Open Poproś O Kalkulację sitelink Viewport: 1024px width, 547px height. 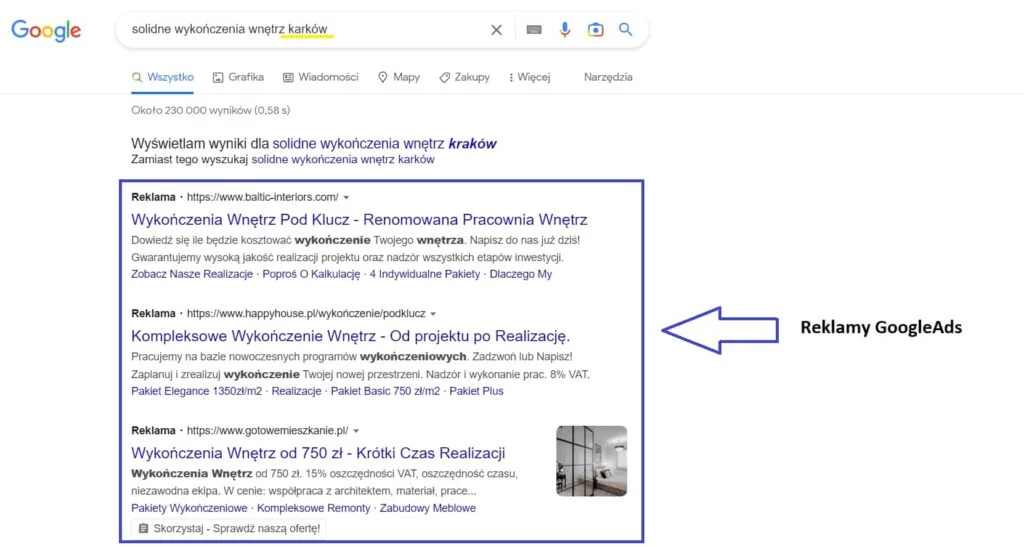point(311,274)
